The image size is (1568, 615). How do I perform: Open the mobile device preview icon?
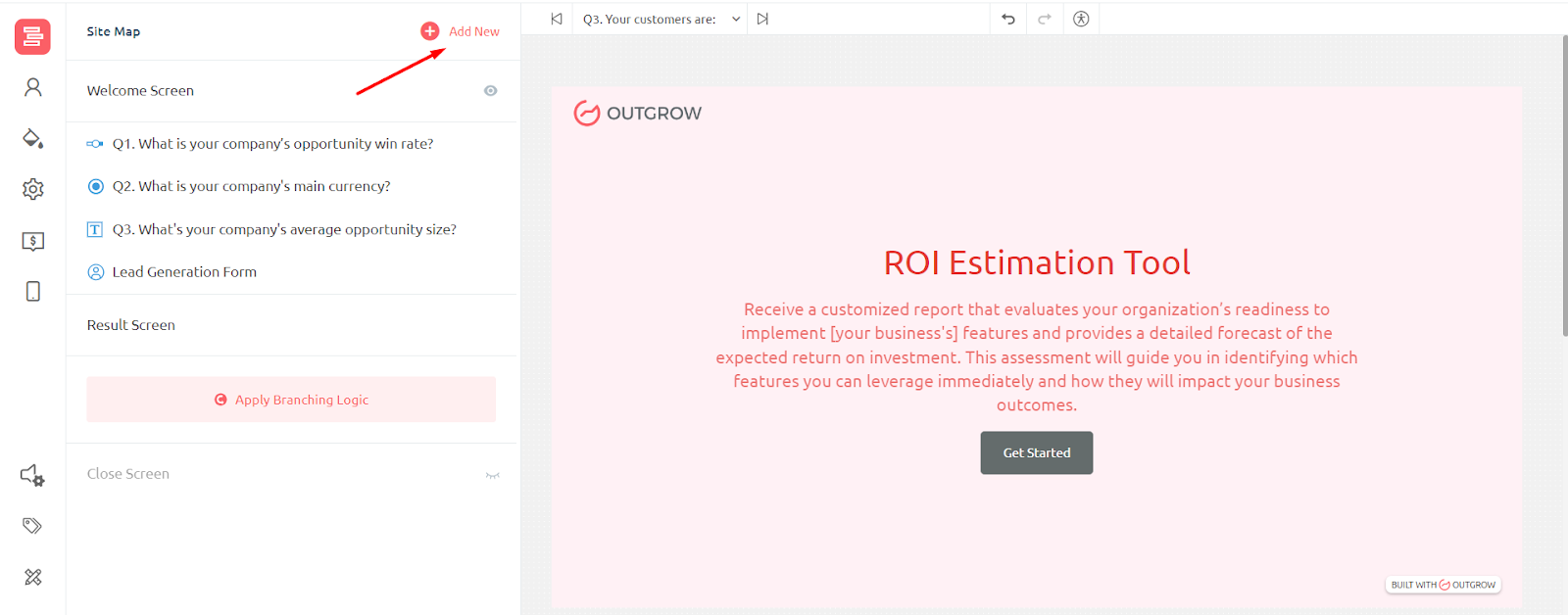[32, 292]
